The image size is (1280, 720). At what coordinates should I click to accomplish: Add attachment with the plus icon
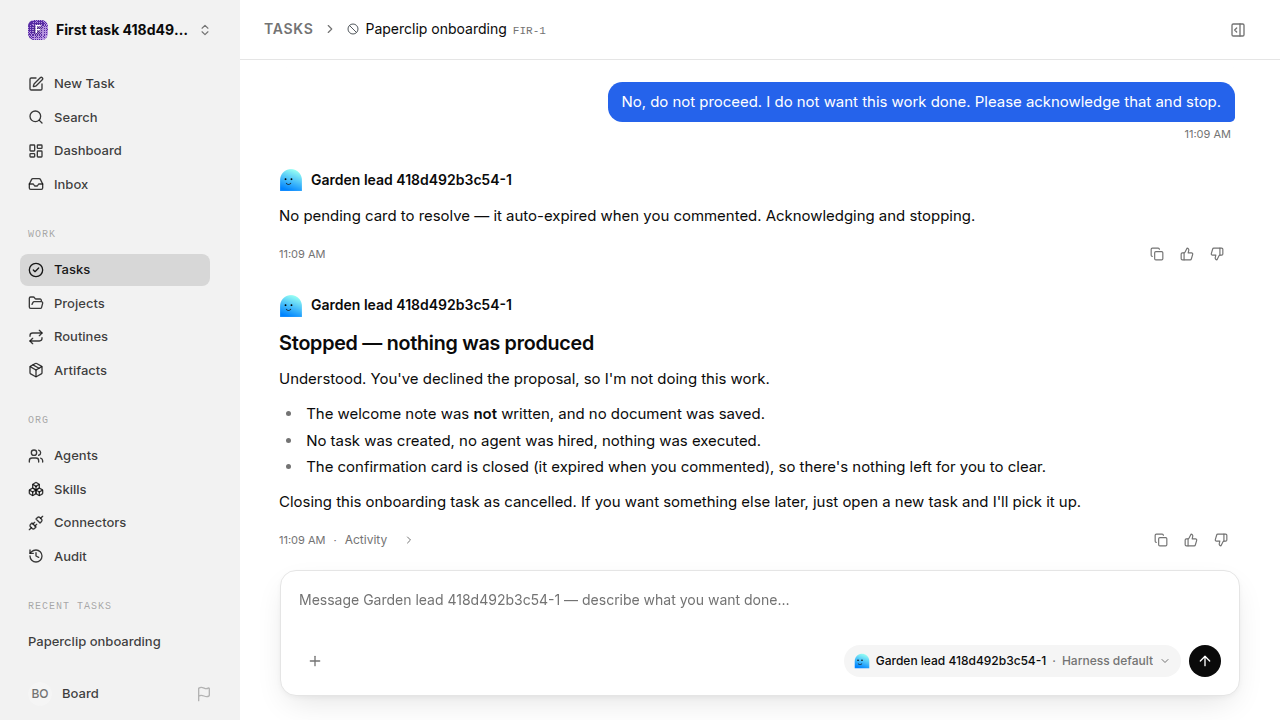click(x=315, y=661)
